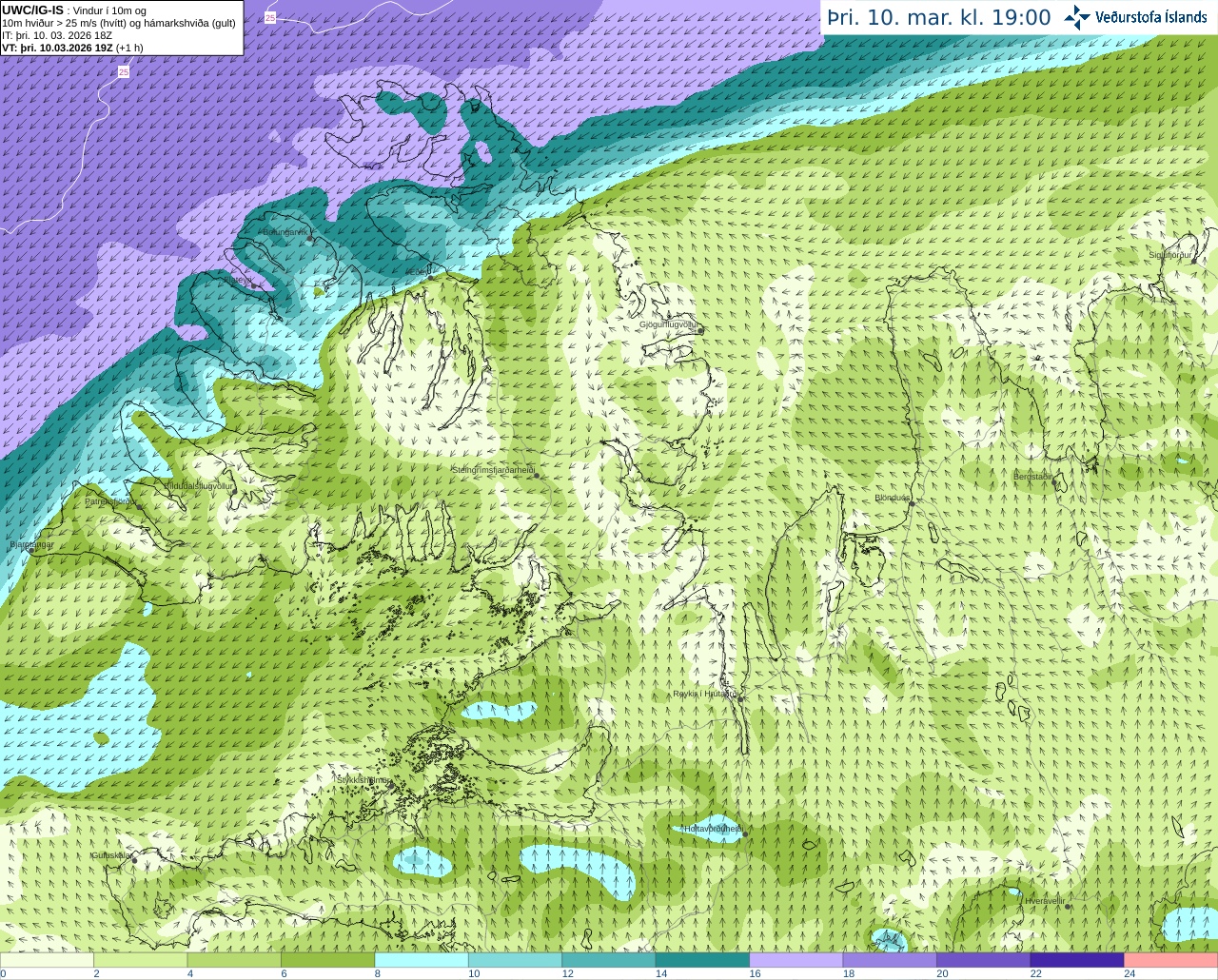Click the 12–14 m/s teal legend swatch
1218x980 pixels.
pos(609,960)
